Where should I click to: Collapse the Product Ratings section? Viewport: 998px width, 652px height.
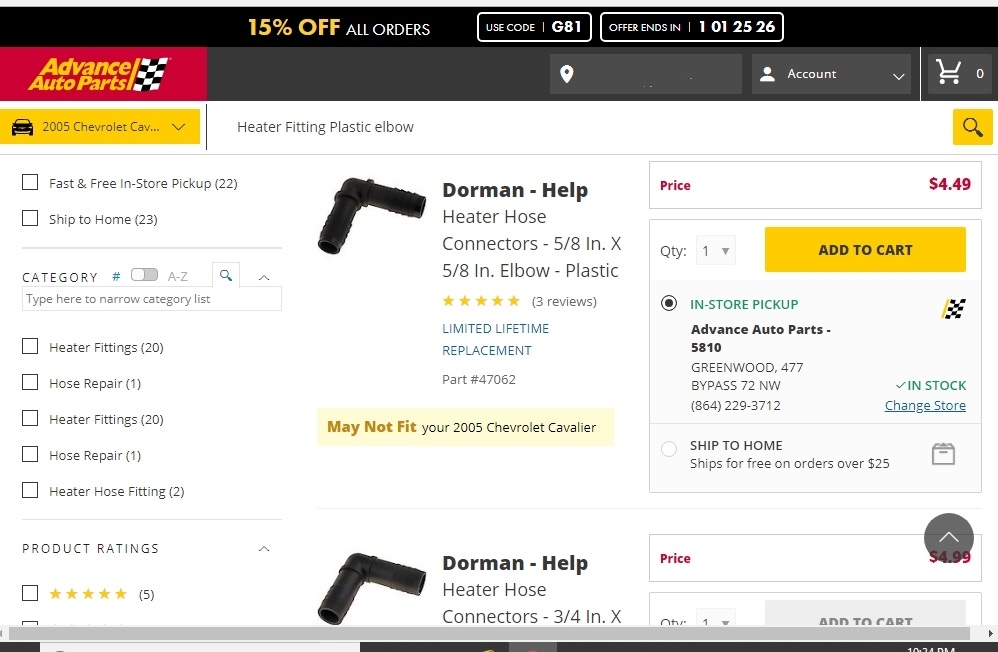click(x=264, y=548)
